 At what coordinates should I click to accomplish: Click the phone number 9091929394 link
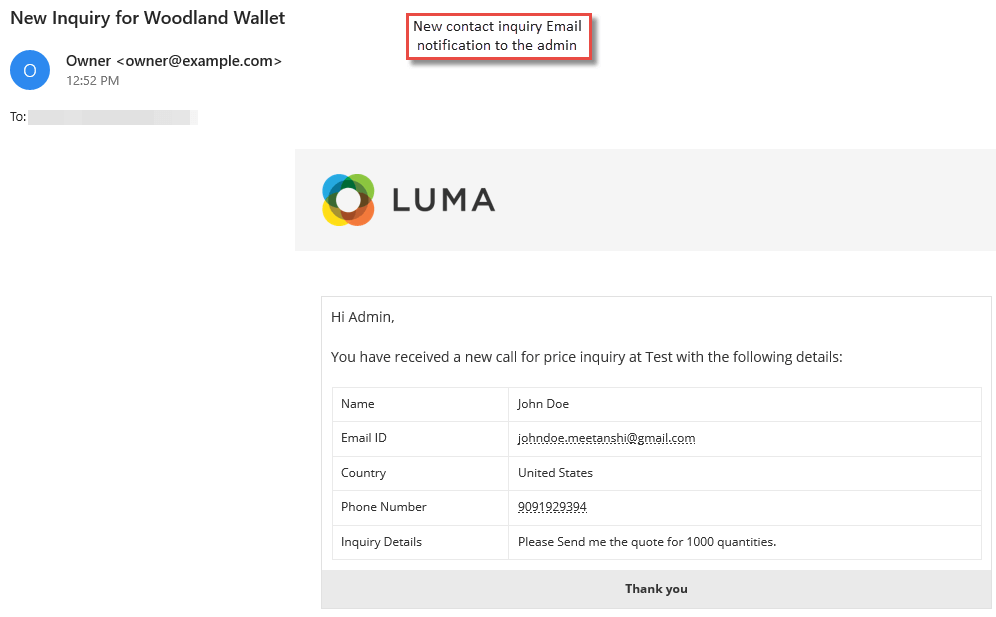pyautogui.click(x=552, y=506)
